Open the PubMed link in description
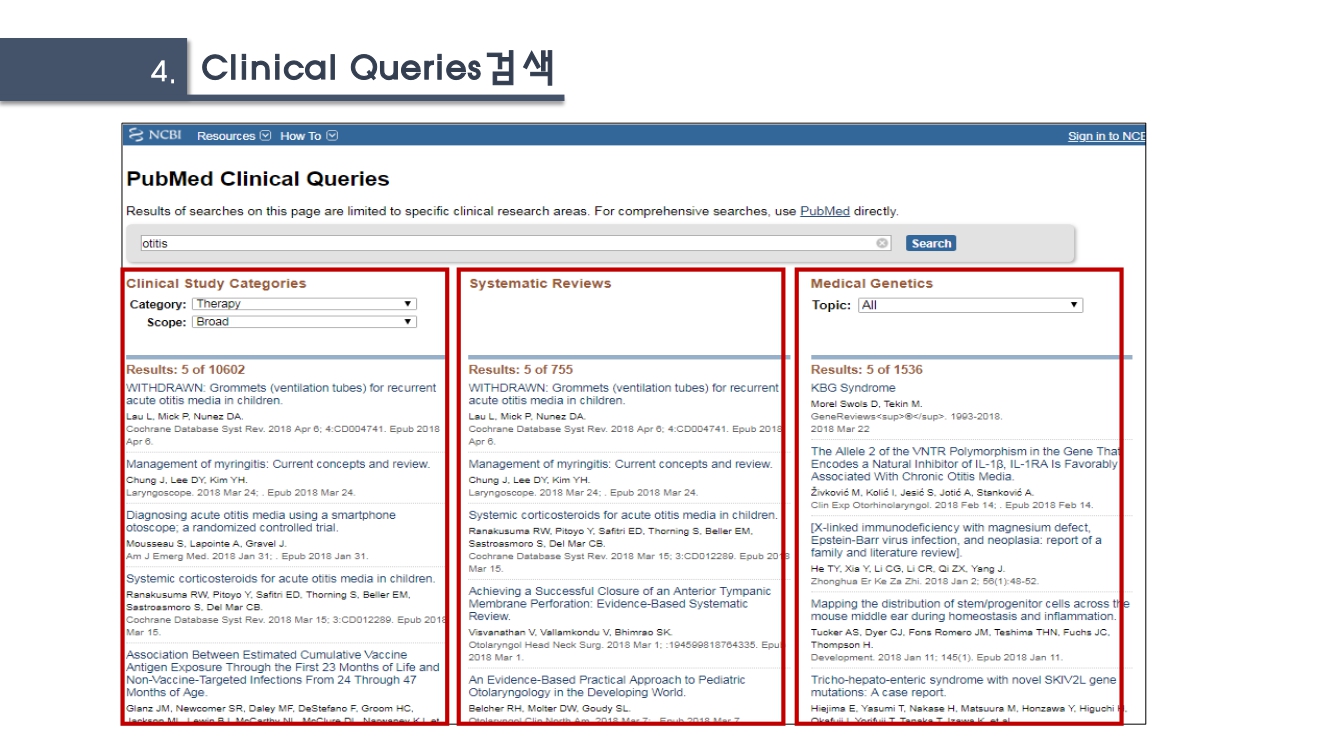Image resolution: width=1334 pixels, height=750 pixels. (x=824, y=211)
